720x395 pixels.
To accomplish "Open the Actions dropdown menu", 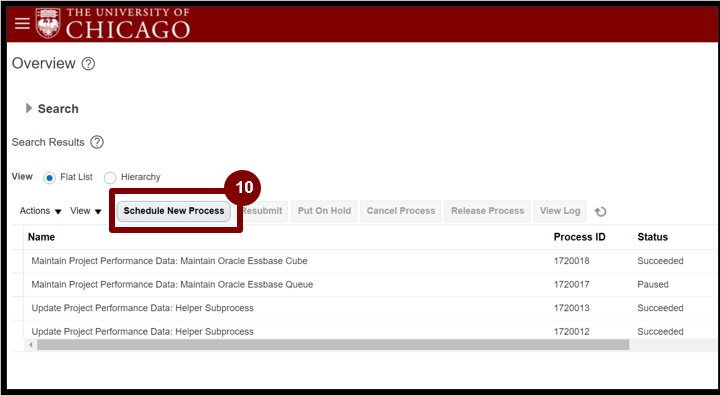I will 40,211.
